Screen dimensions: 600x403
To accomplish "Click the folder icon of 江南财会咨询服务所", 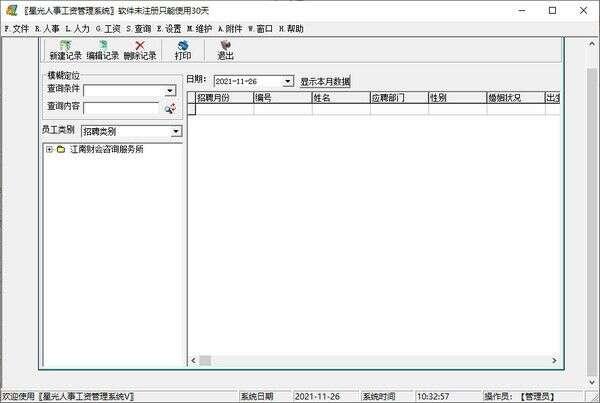I will [61, 149].
